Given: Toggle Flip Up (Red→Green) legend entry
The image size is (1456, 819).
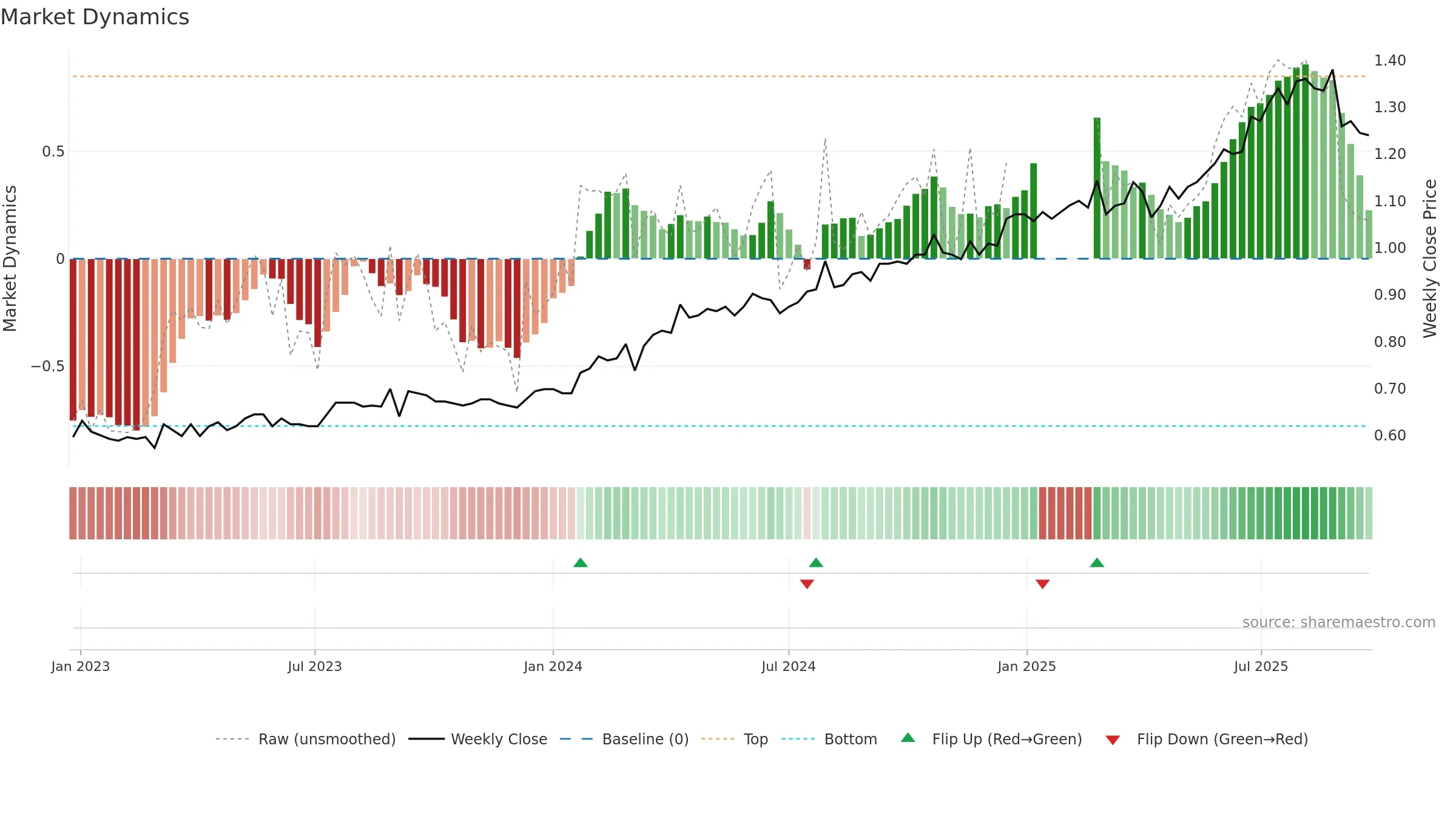Looking at the screenshot, I should tap(991, 739).
